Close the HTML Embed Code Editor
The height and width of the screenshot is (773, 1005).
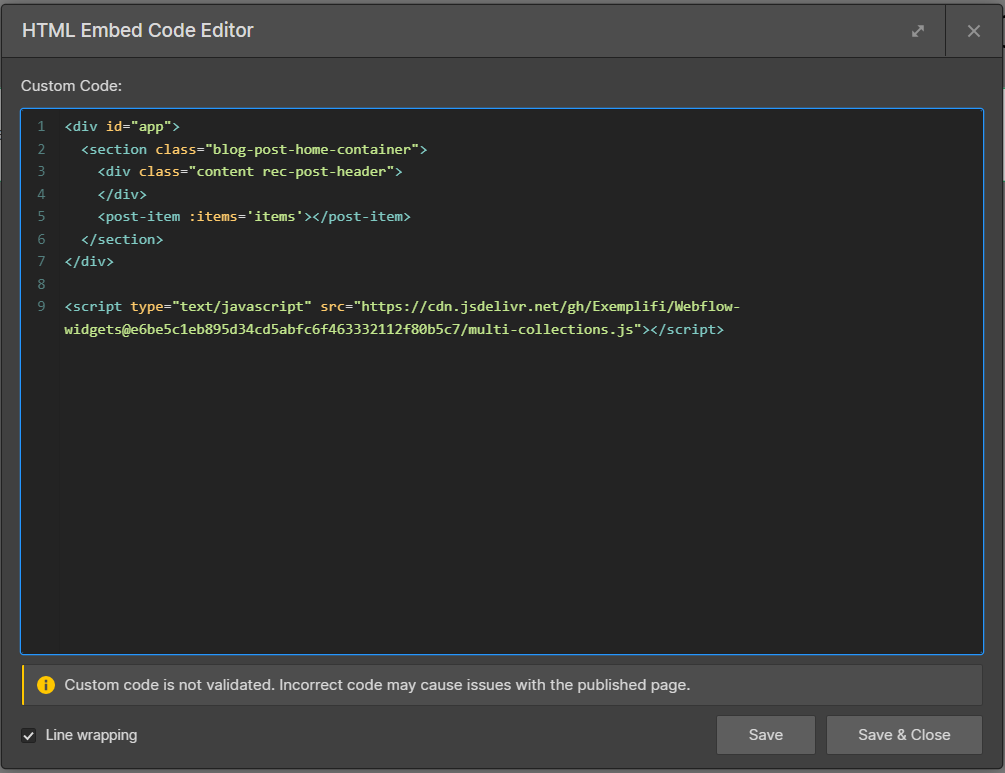(x=974, y=30)
